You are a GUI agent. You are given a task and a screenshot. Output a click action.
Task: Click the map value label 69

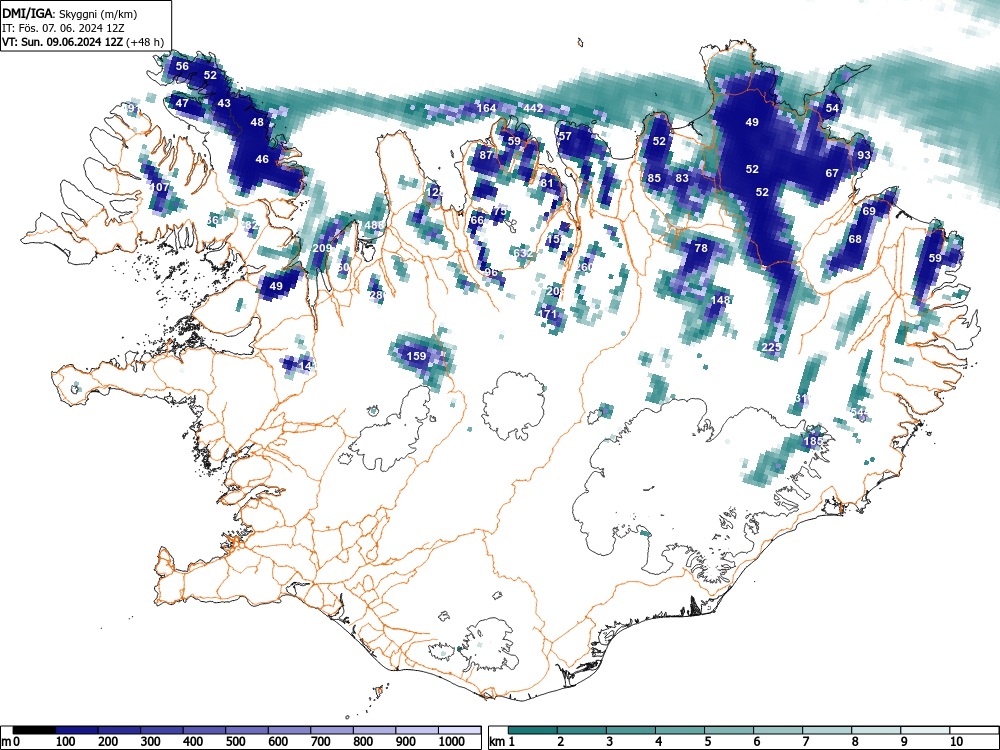point(869,211)
